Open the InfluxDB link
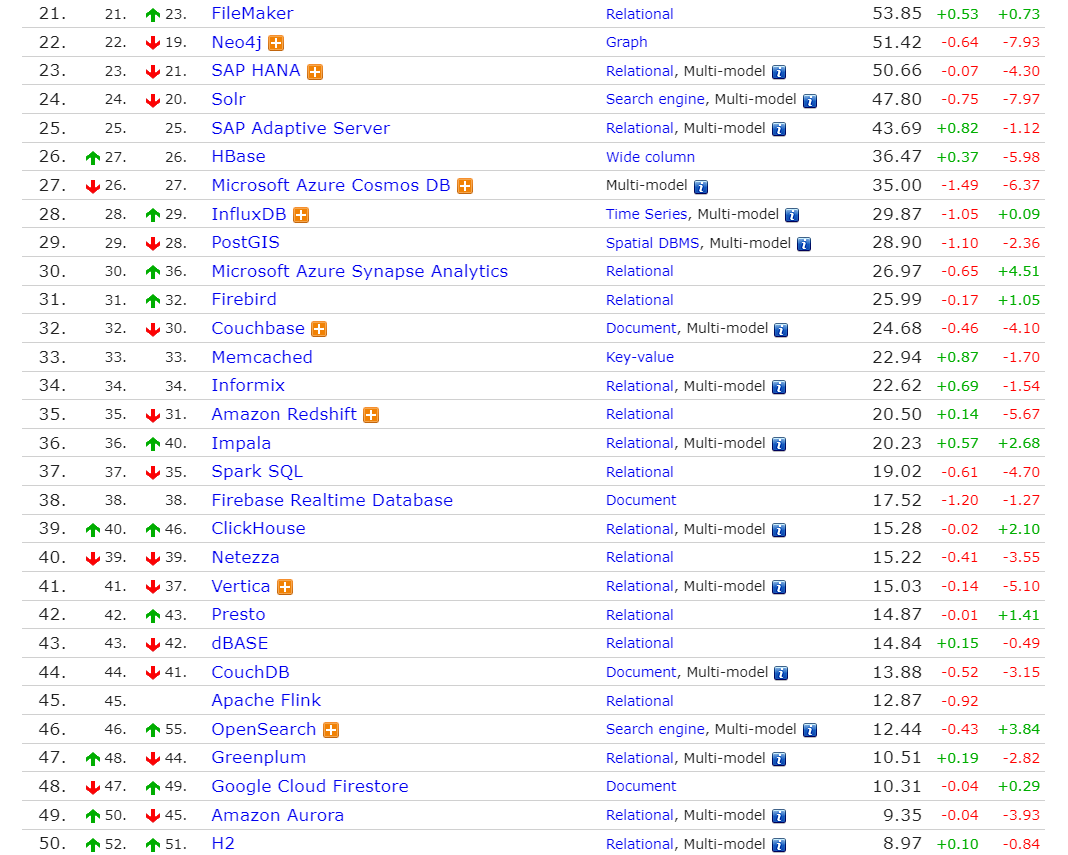1068x855 pixels. [x=249, y=214]
